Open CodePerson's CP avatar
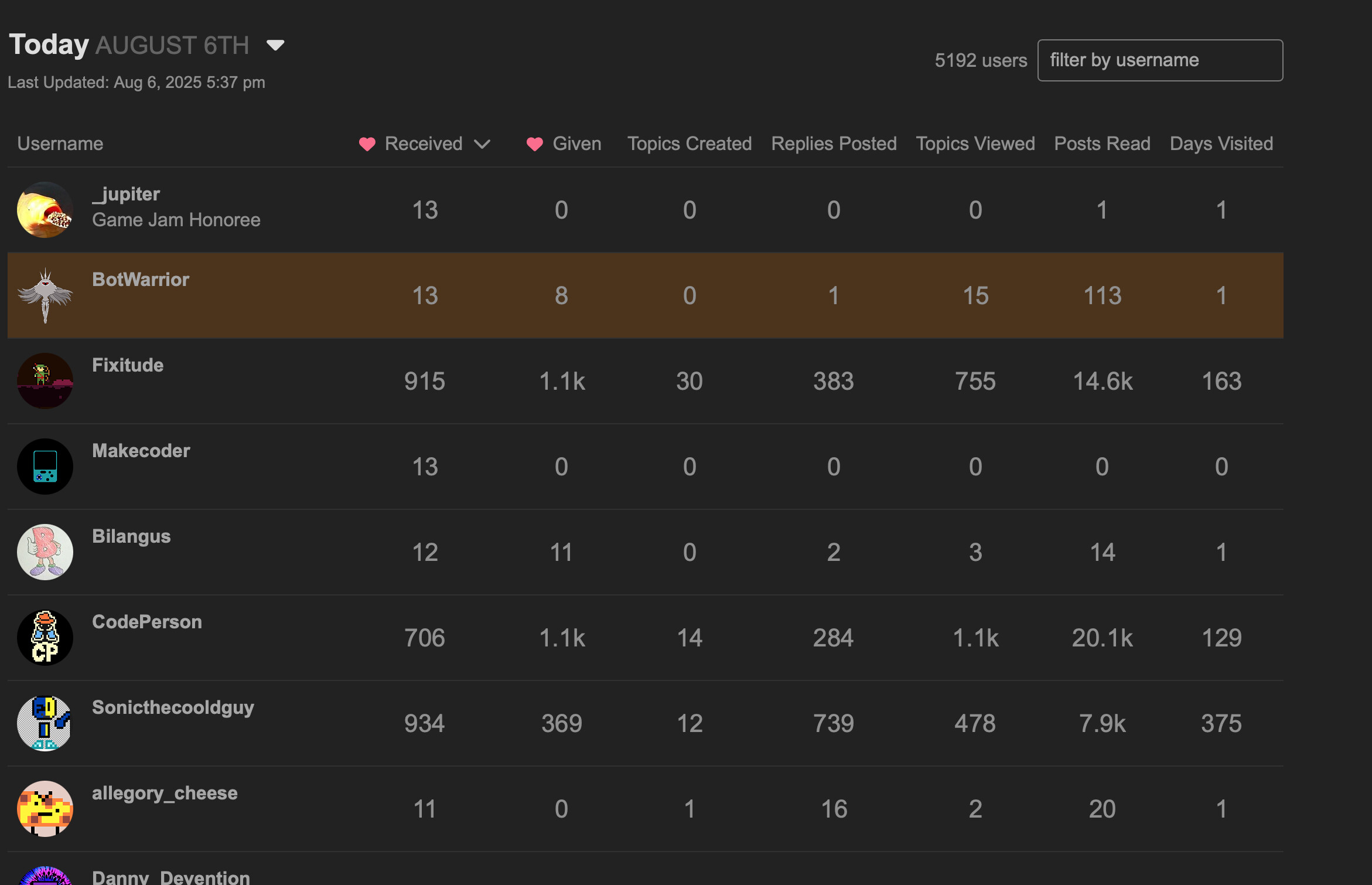The height and width of the screenshot is (885, 1372). pyautogui.click(x=45, y=638)
